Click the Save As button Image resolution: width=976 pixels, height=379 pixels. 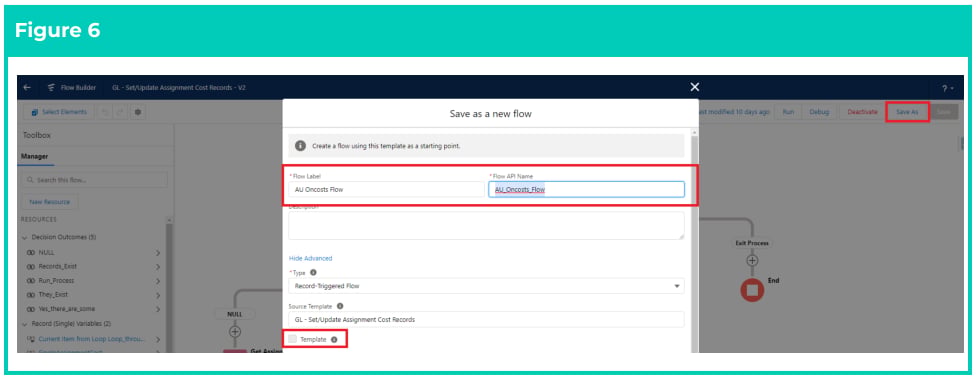(907, 112)
